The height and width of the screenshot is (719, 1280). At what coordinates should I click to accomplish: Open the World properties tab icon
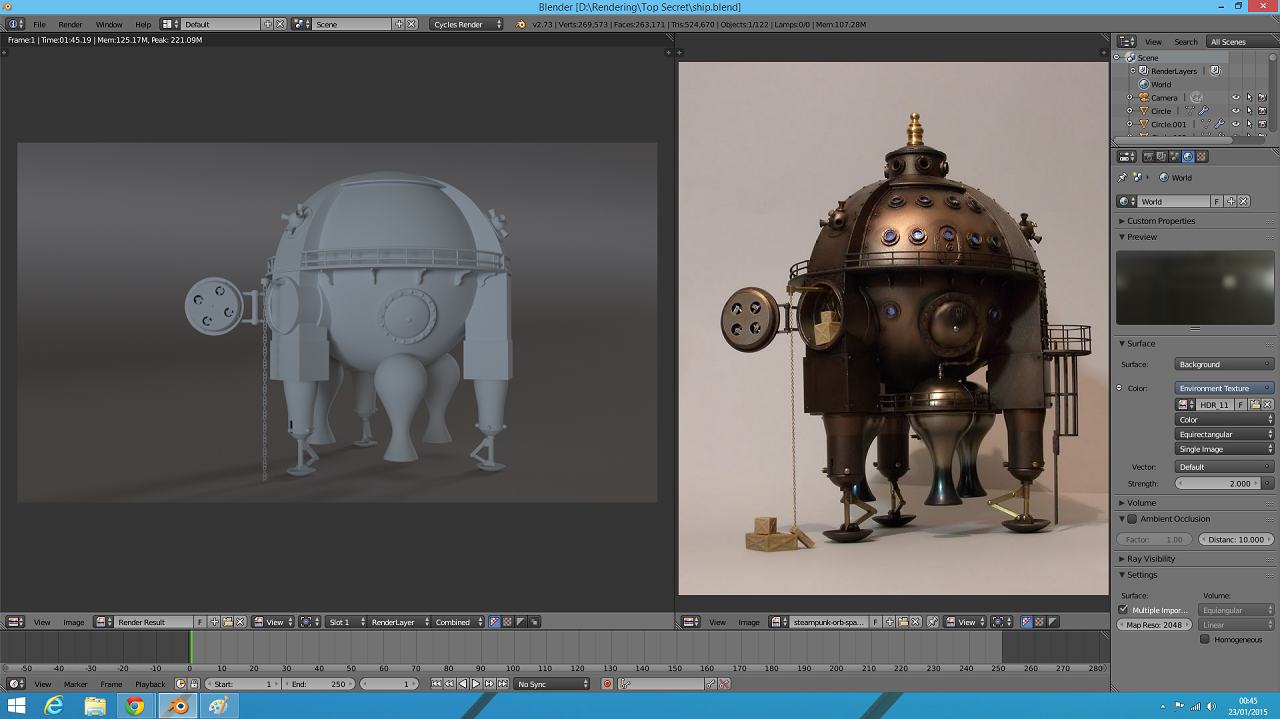(1188, 157)
